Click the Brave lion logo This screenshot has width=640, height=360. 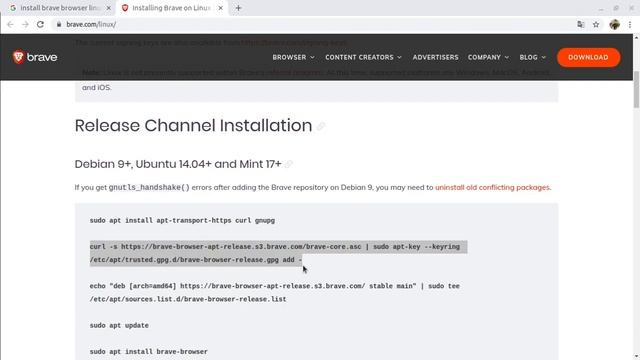18,57
